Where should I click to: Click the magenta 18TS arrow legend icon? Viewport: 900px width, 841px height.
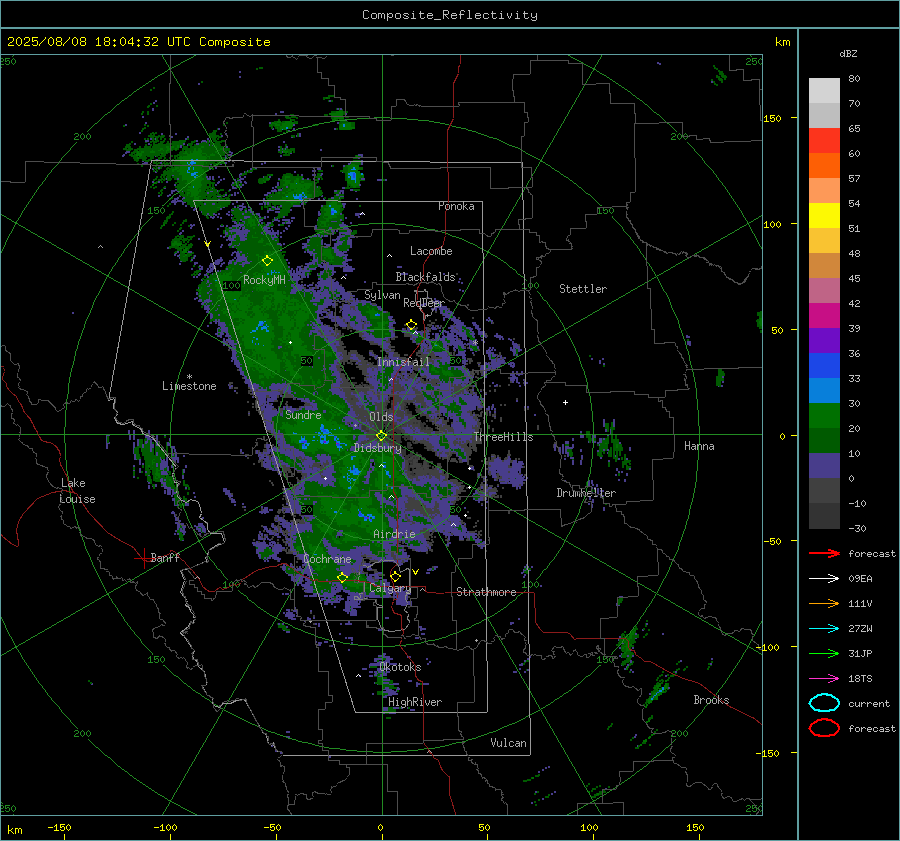(824, 679)
